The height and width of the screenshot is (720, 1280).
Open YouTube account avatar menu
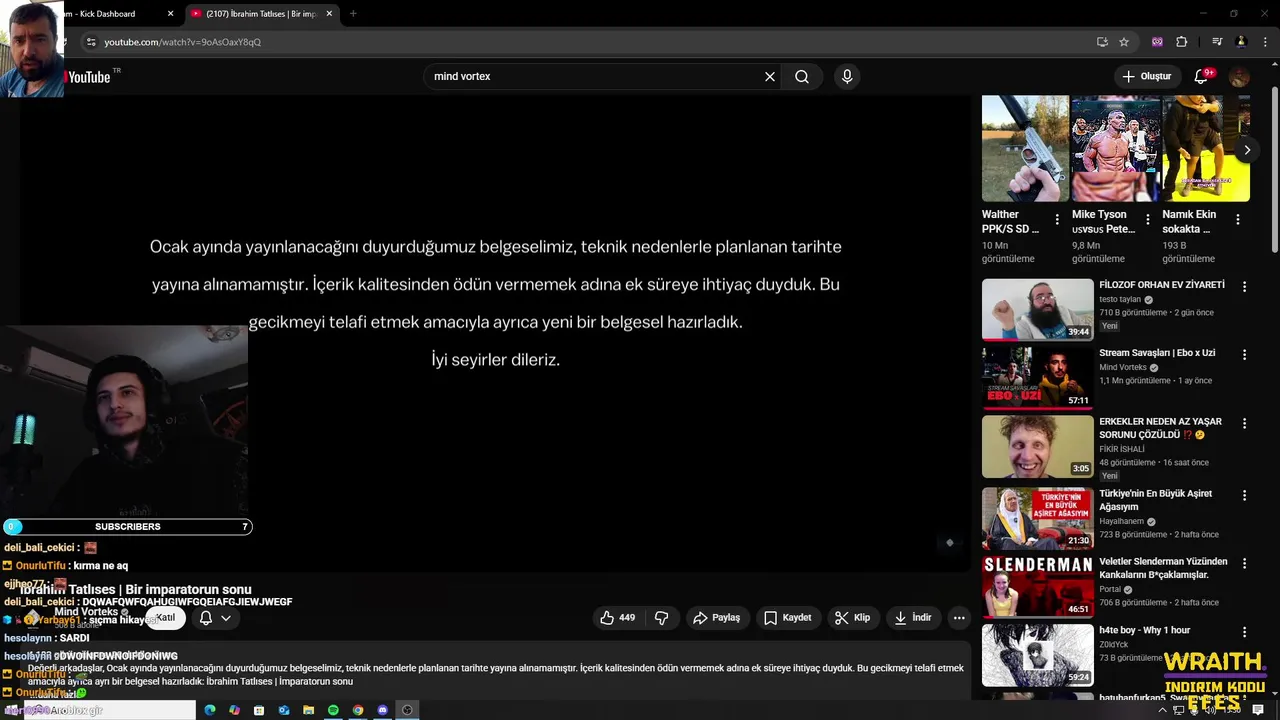point(1239,77)
